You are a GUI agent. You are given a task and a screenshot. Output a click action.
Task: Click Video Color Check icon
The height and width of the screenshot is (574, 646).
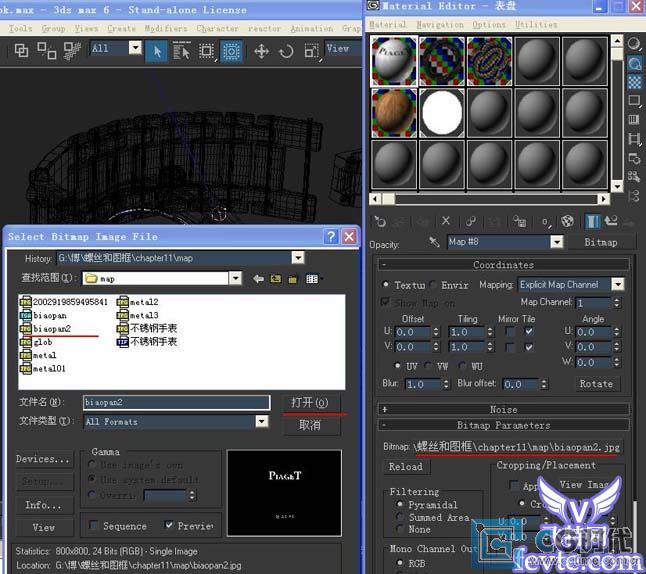634,120
